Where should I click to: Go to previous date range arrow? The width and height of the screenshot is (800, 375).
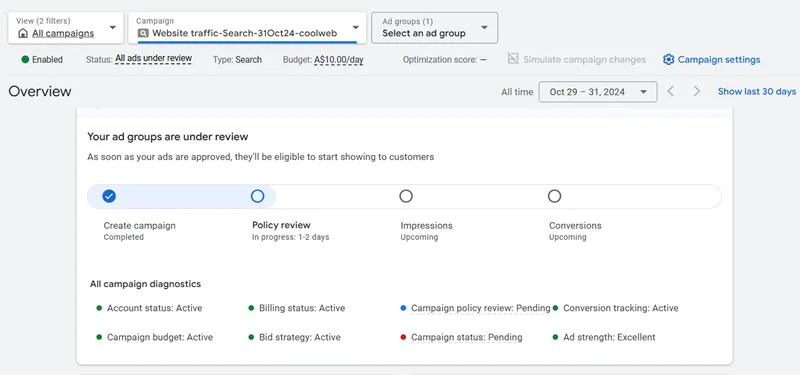coord(671,91)
